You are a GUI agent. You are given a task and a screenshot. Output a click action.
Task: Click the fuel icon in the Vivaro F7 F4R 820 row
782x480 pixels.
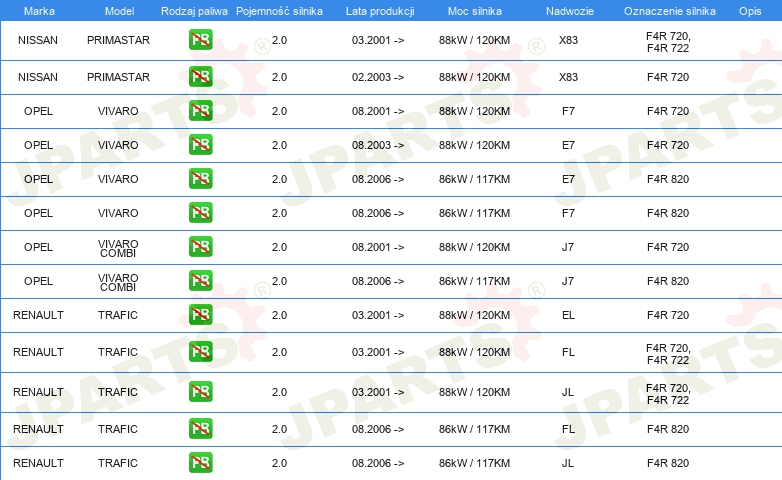tap(200, 213)
